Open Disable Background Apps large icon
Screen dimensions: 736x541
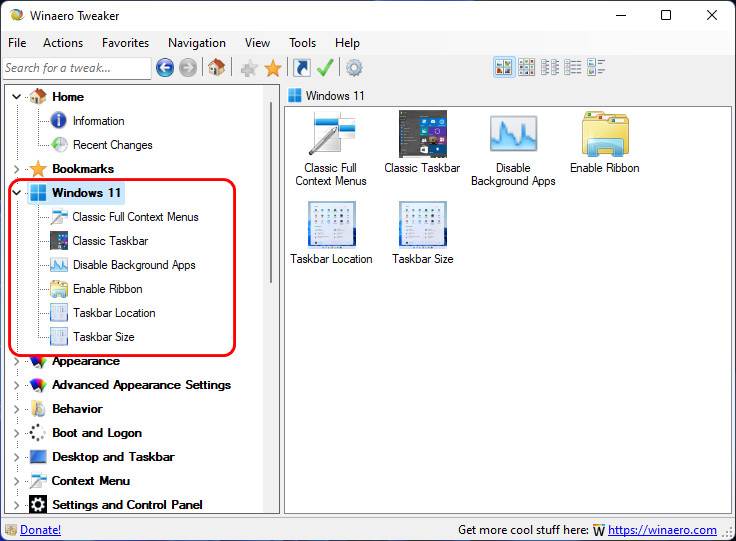tap(513, 150)
